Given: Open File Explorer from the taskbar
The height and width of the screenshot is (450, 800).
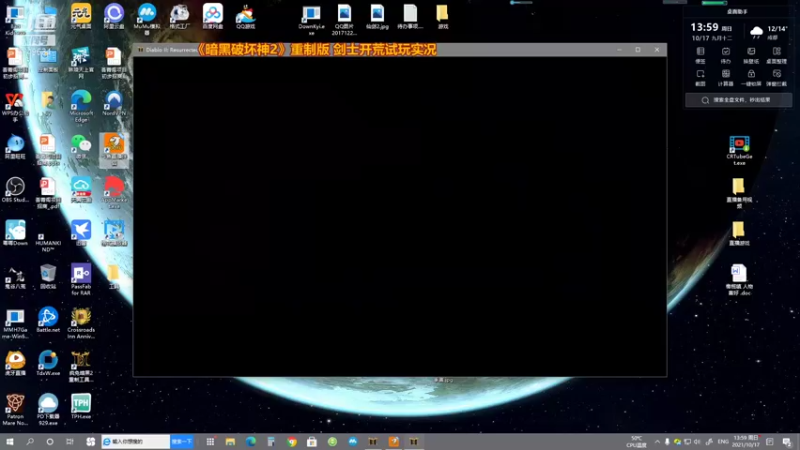Looking at the screenshot, I should (231, 442).
